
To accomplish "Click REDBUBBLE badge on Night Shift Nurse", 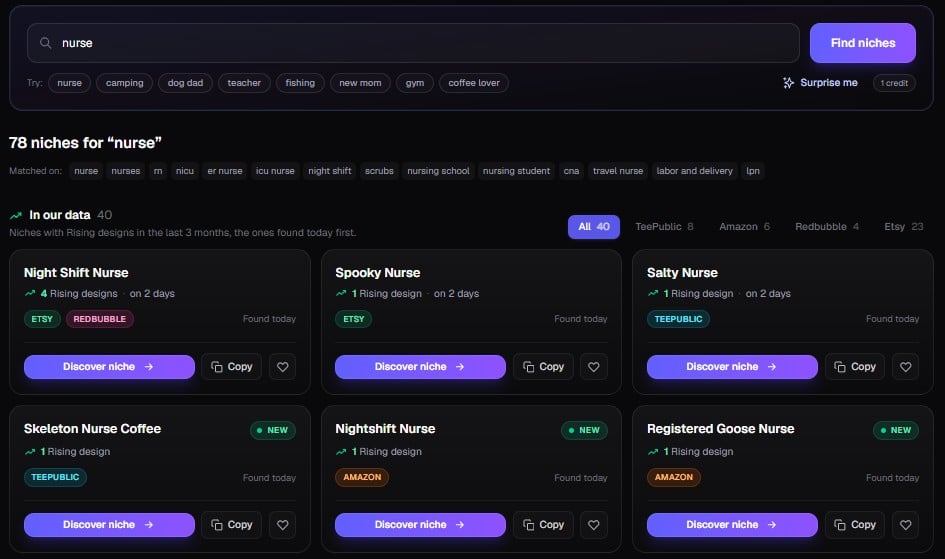I will pyautogui.click(x=99, y=319).
